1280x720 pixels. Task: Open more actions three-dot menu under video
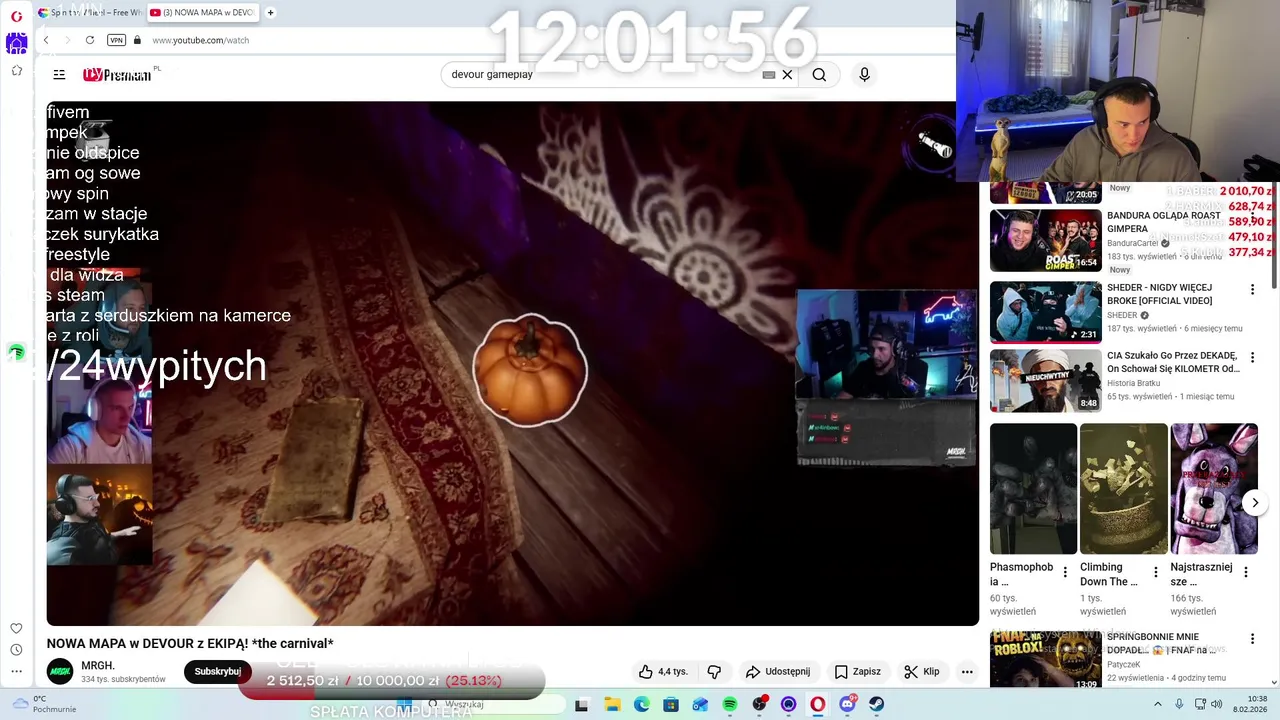pos(967,672)
